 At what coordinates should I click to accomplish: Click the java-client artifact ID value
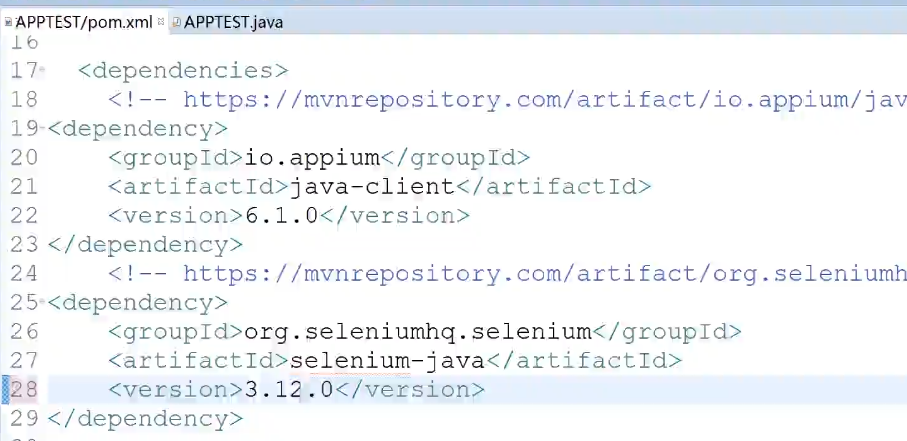pos(372,186)
